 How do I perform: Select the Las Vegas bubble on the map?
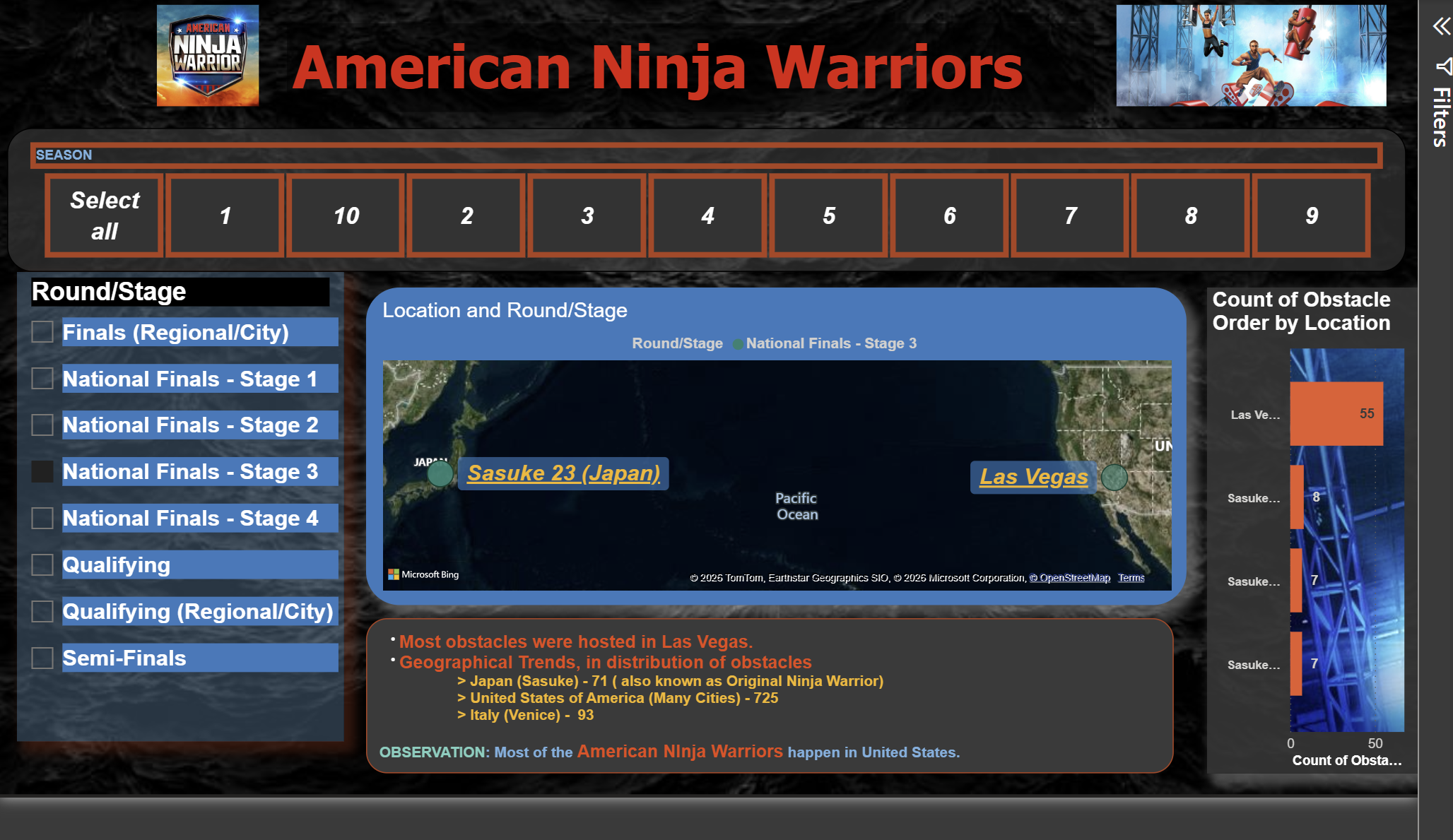tap(1114, 477)
